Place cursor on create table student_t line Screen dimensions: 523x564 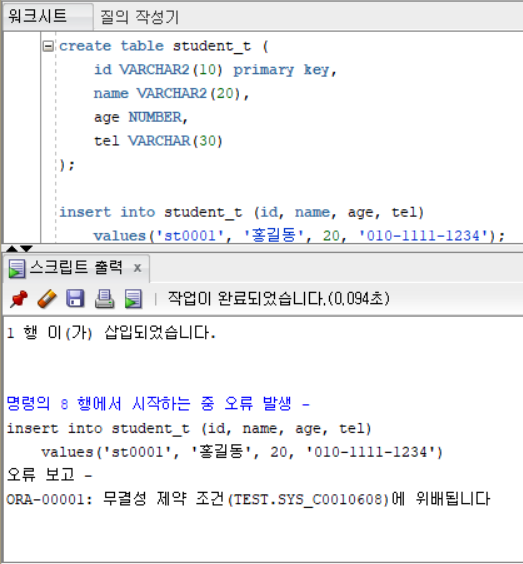coord(164,46)
